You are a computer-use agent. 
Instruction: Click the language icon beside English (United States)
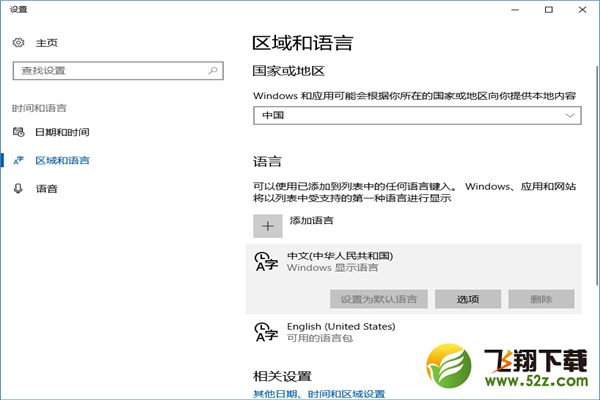266,332
